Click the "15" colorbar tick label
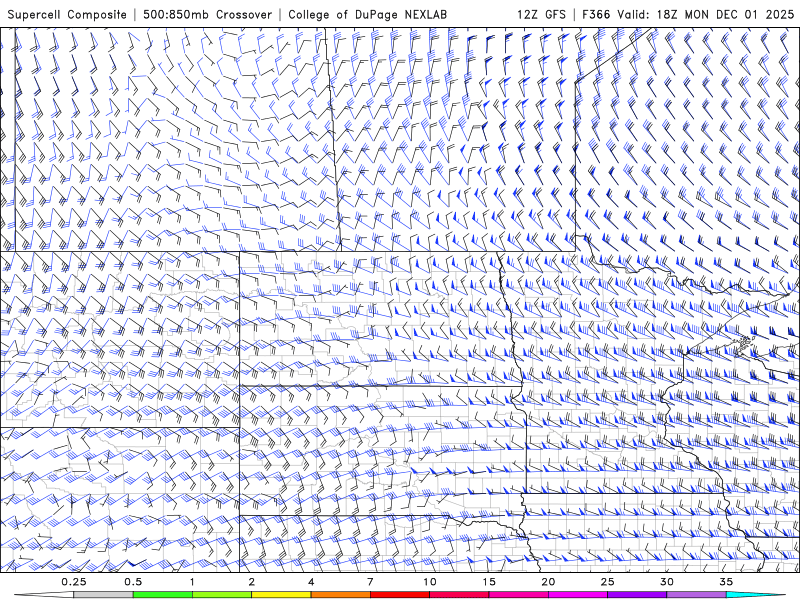 pyautogui.click(x=489, y=582)
